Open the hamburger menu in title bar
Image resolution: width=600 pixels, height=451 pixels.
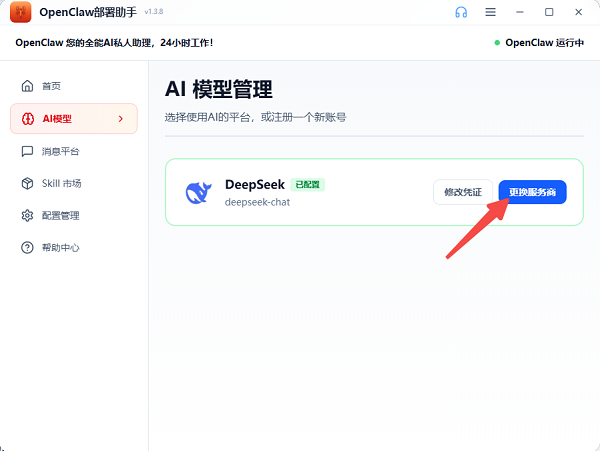pos(491,12)
